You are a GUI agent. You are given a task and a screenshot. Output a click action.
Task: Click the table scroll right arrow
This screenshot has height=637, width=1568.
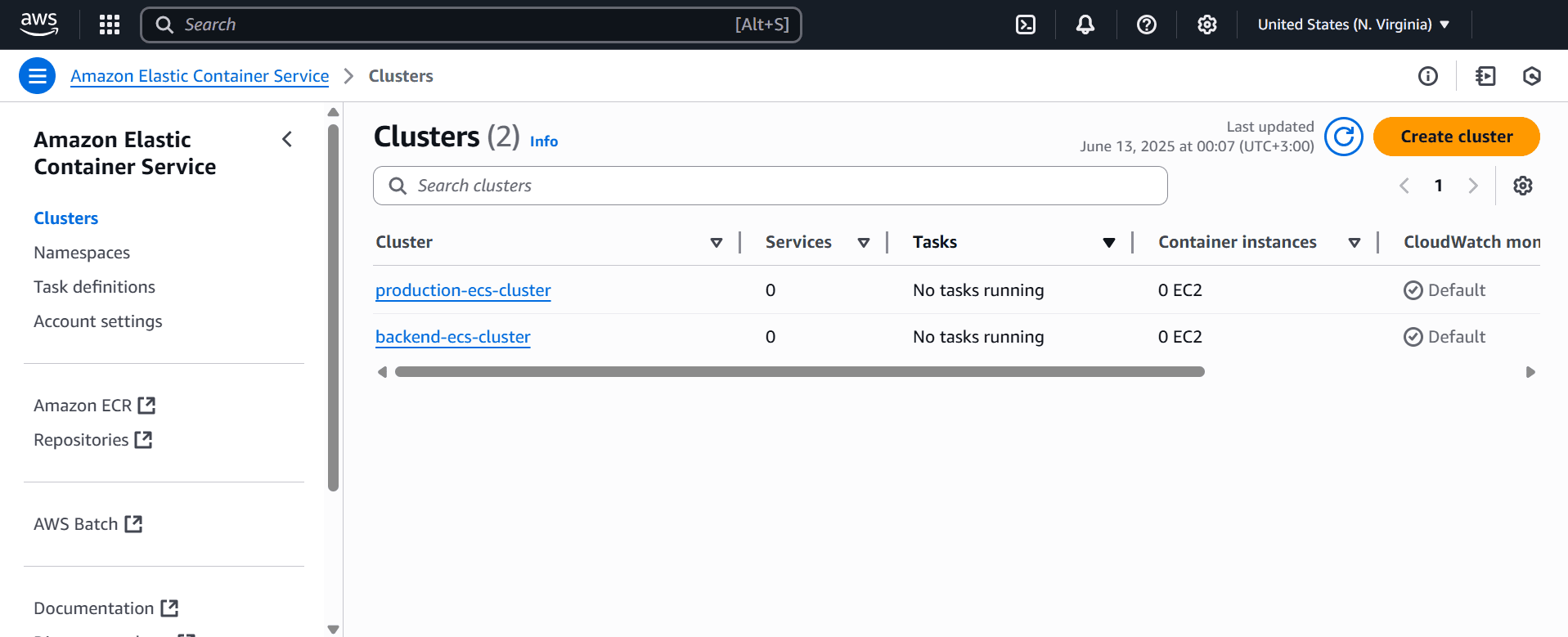(1530, 372)
